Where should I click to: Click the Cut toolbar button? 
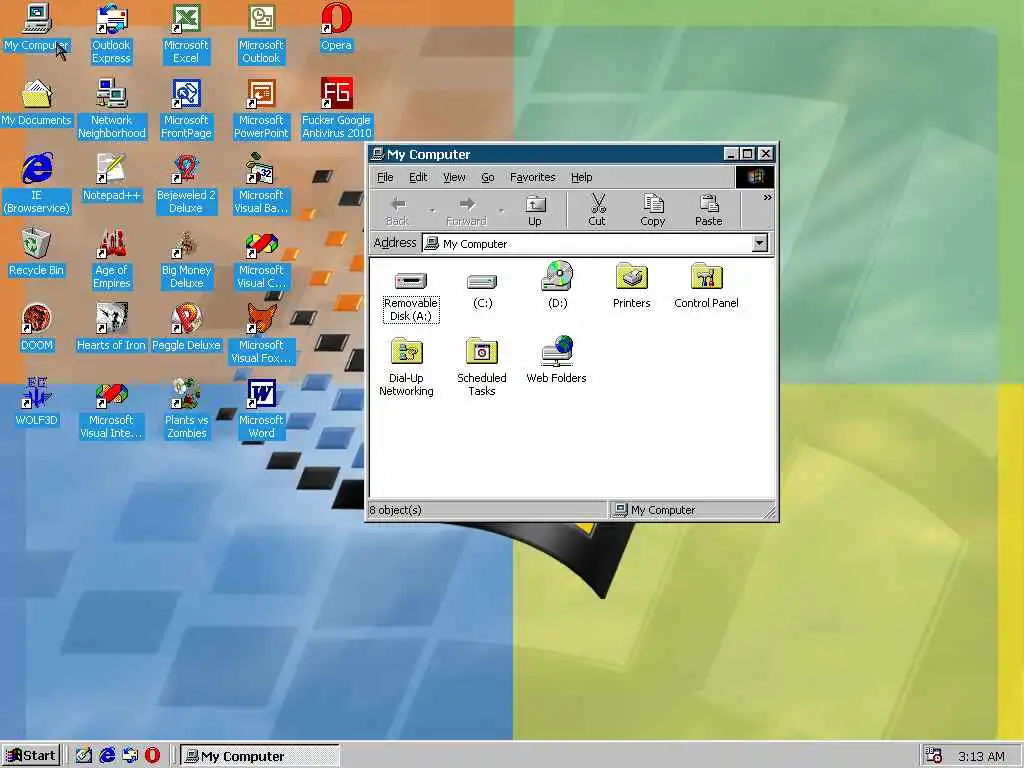(x=597, y=210)
